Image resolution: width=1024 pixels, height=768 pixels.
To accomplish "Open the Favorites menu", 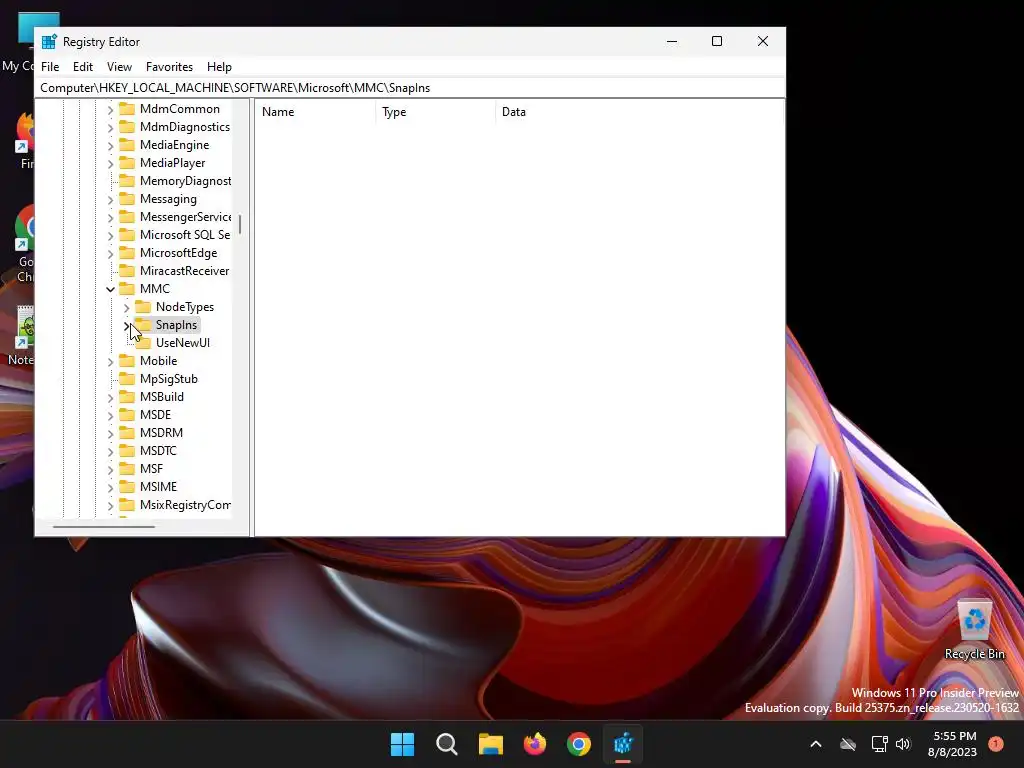I will coord(169,67).
